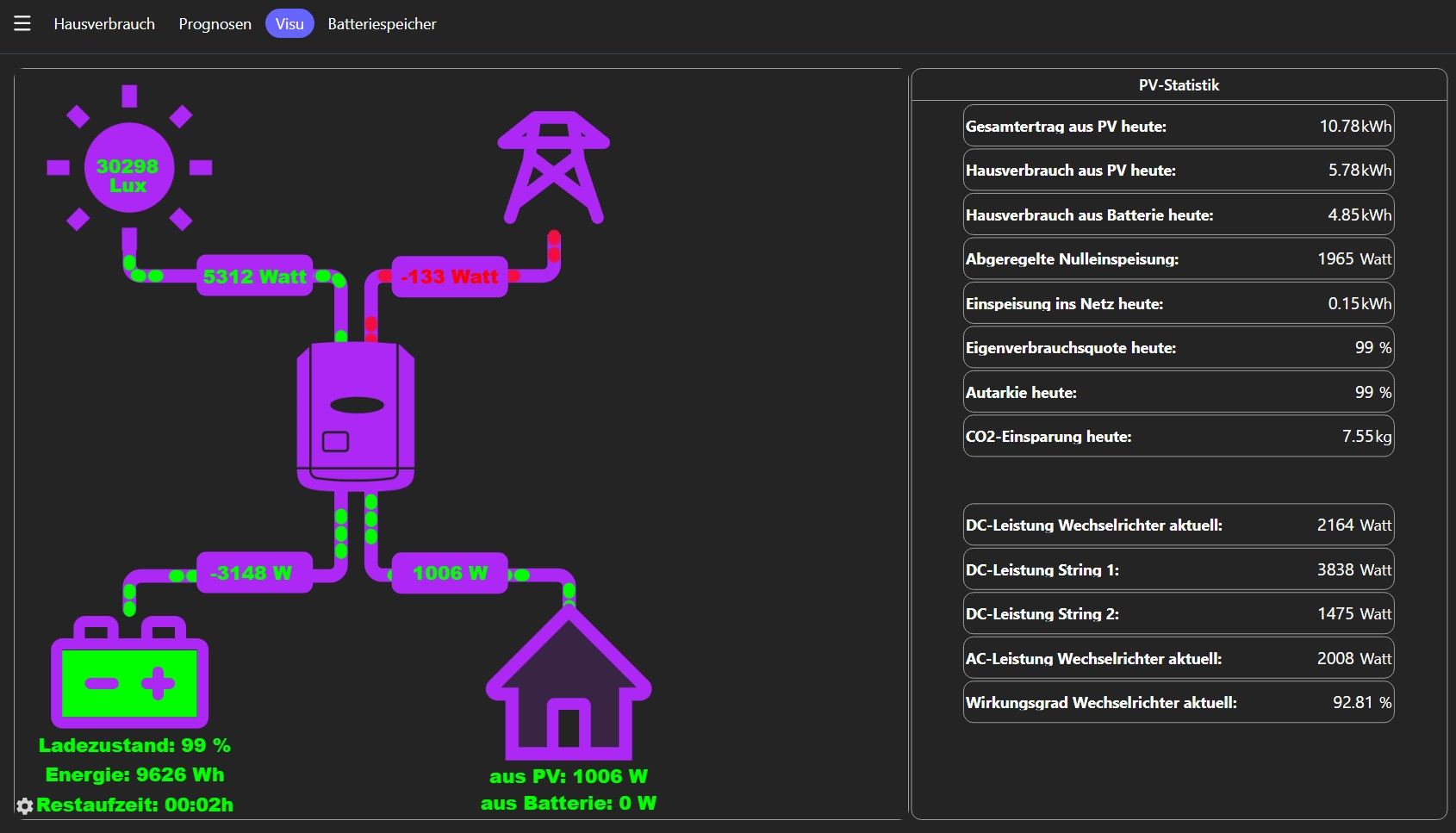
Task: Click the sun icon showing 30298 Lux
Action: [x=129, y=168]
